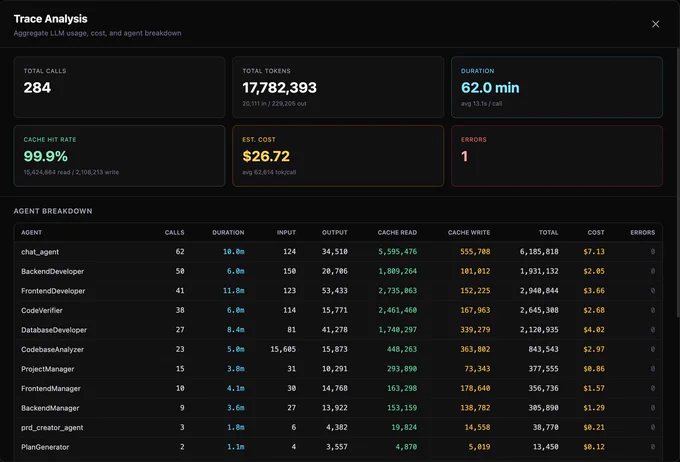Sort by CALLS column header

coord(174,233)
